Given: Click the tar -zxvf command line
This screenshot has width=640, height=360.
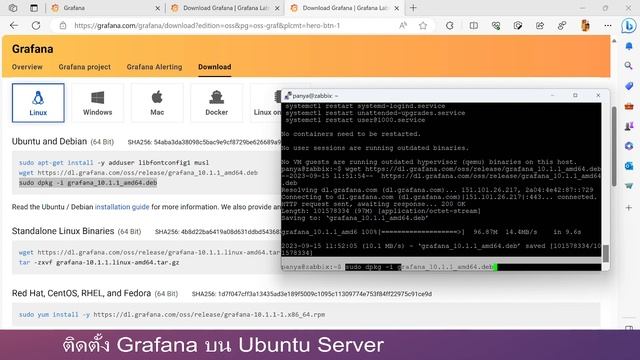Looking at the screenshot, I should point(99,262).
